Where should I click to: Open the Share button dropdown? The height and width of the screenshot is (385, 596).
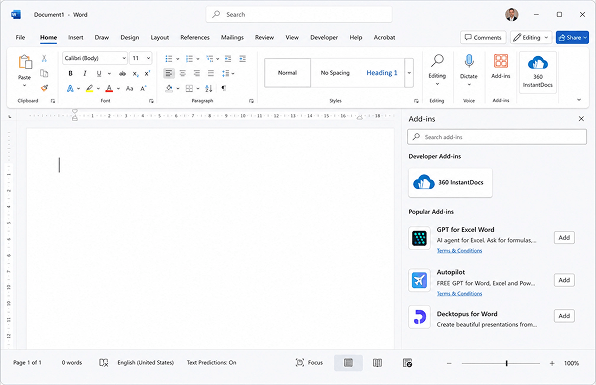(586, 37)
